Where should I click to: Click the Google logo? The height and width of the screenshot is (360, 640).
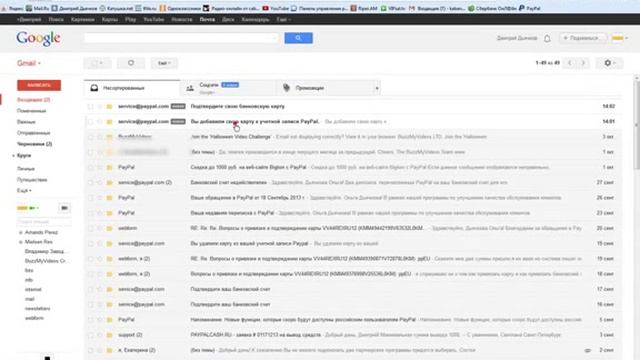(x=38, y=39)
